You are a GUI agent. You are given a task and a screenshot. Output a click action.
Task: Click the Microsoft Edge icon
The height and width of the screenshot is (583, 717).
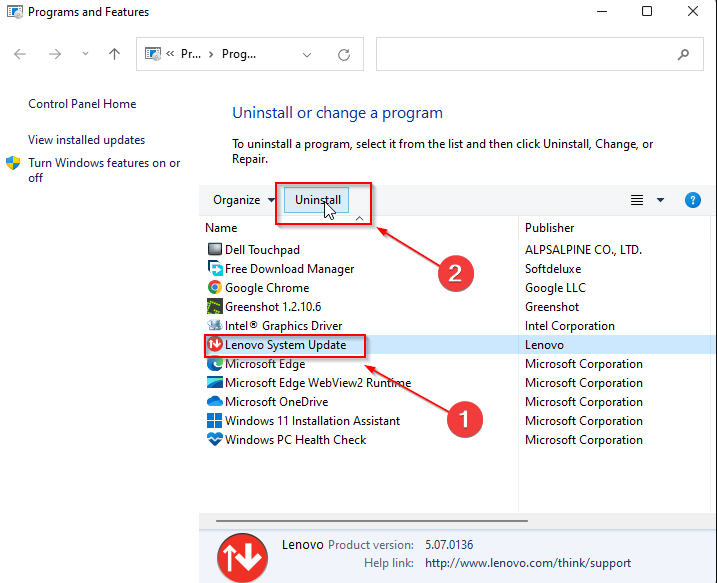214,364
